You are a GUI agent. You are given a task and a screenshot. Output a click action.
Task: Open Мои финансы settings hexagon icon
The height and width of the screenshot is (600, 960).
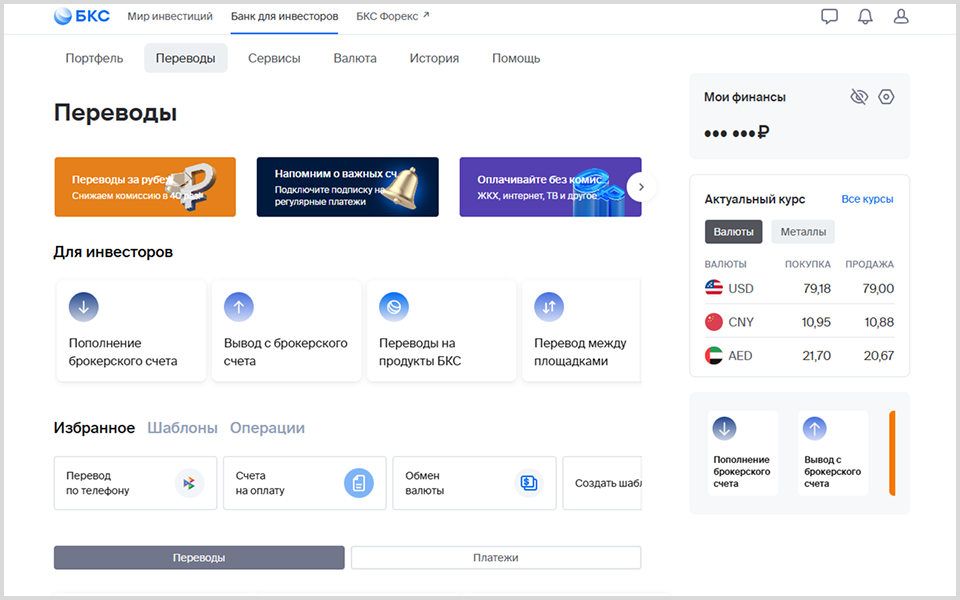click(886, 97)
